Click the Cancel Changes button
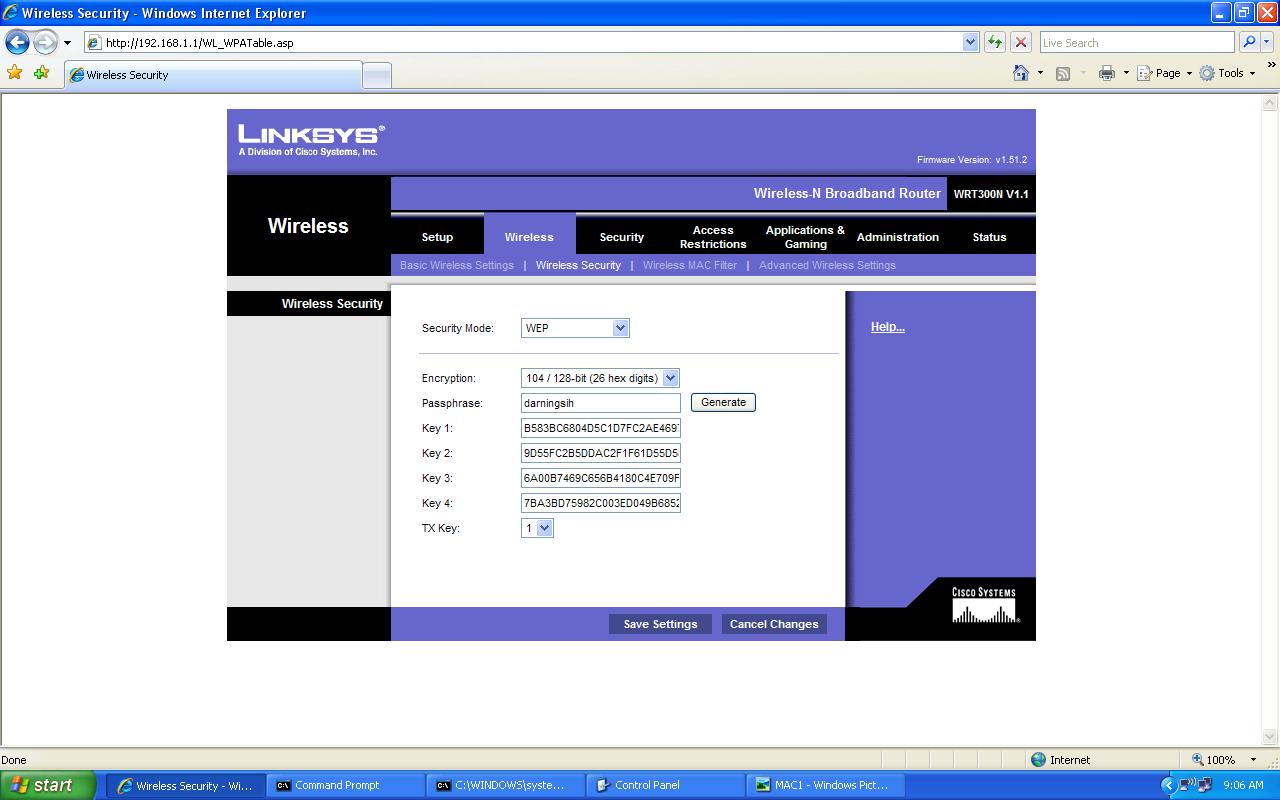The width and height of the screenshot is (1280, 800). click(774, 624)
